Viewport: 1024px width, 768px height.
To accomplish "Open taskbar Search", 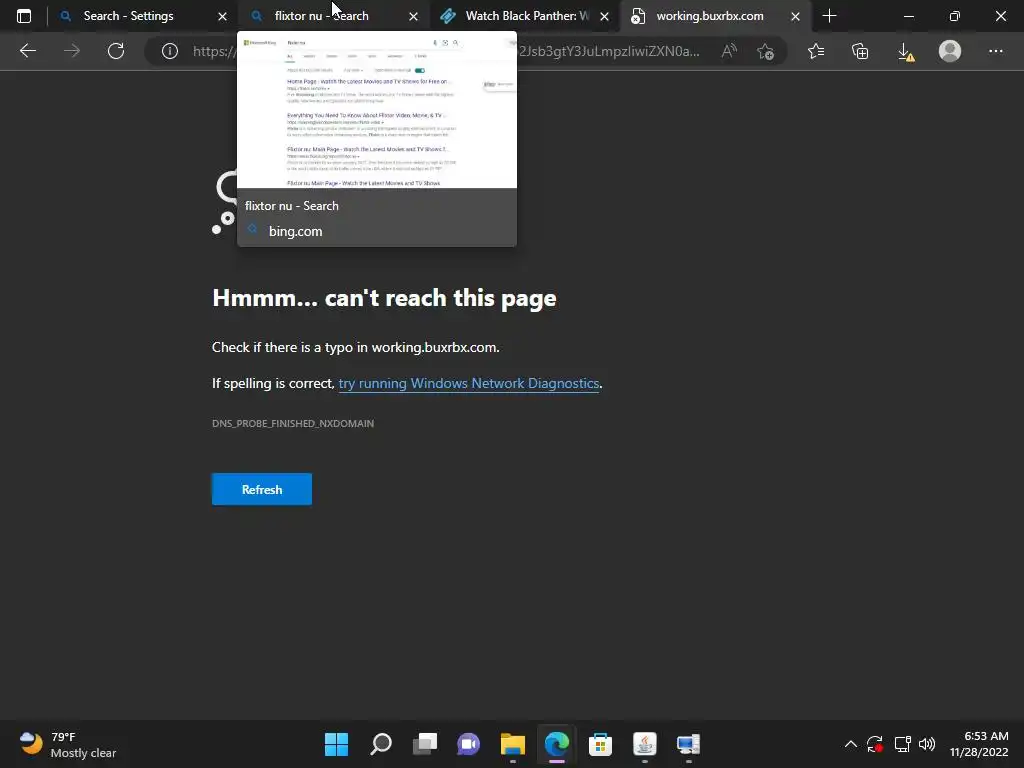I will pyautogui.click(x=381, y=744).
